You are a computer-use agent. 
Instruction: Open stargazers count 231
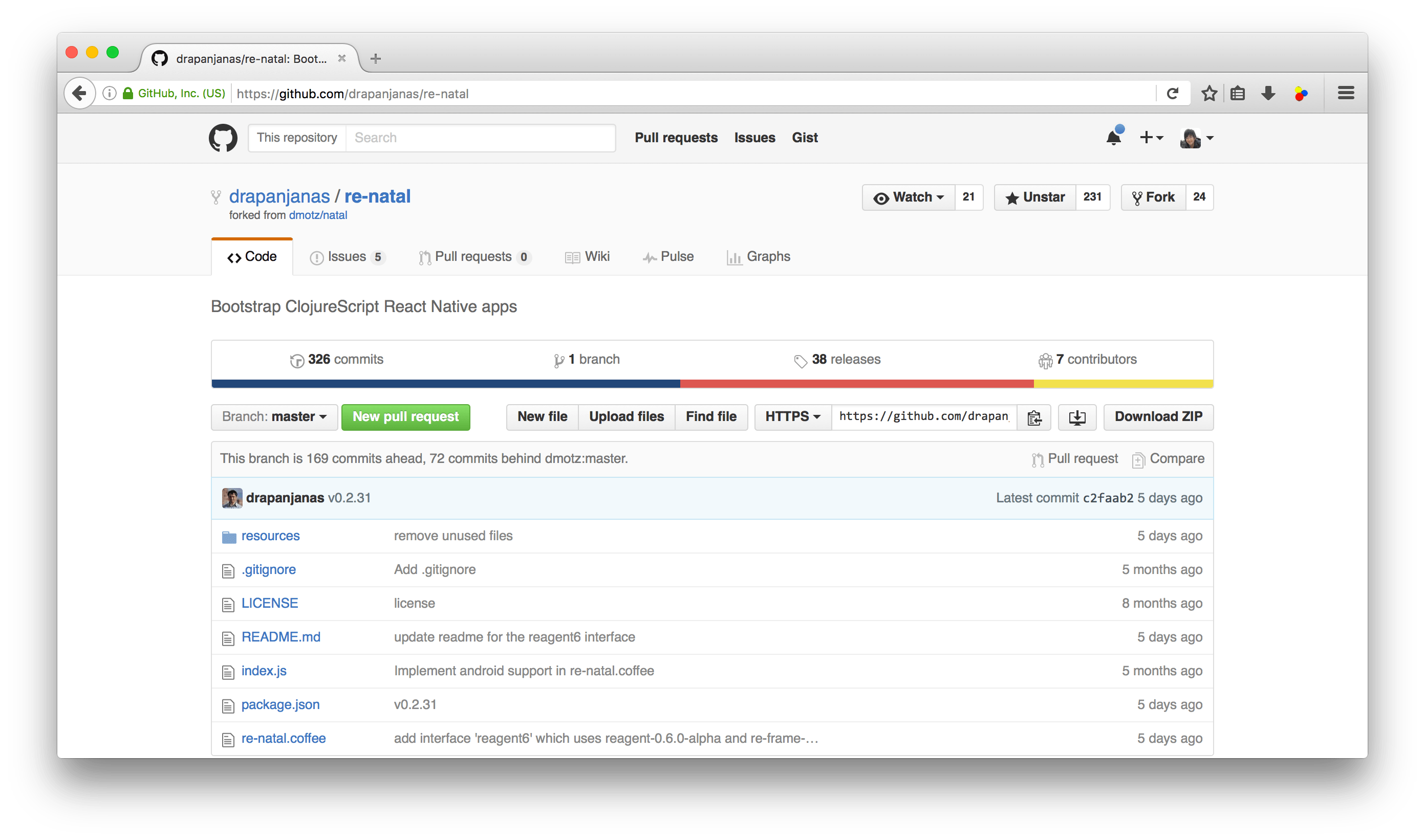click(1092, 197)
